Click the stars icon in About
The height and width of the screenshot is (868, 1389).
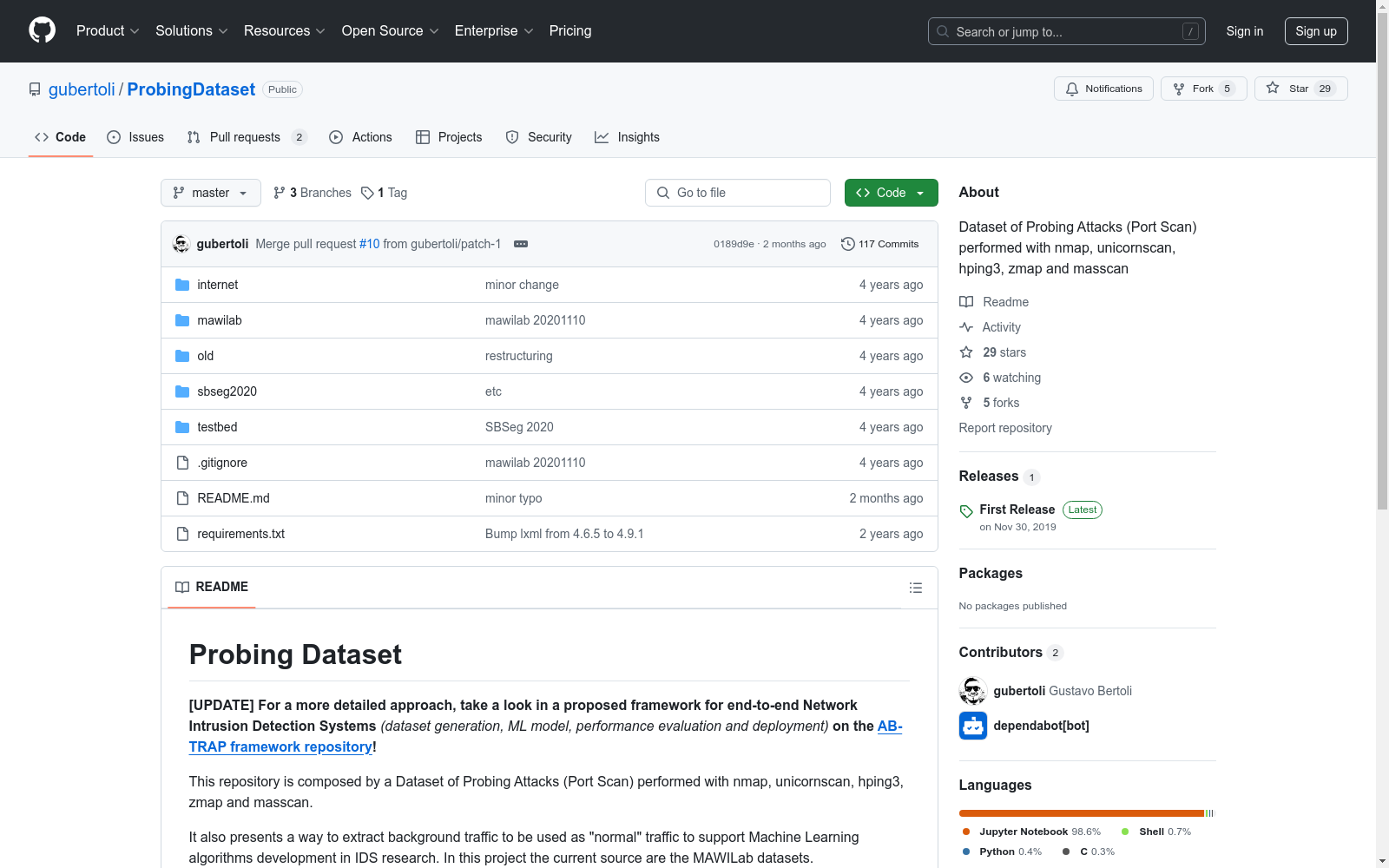pos(966,352)
